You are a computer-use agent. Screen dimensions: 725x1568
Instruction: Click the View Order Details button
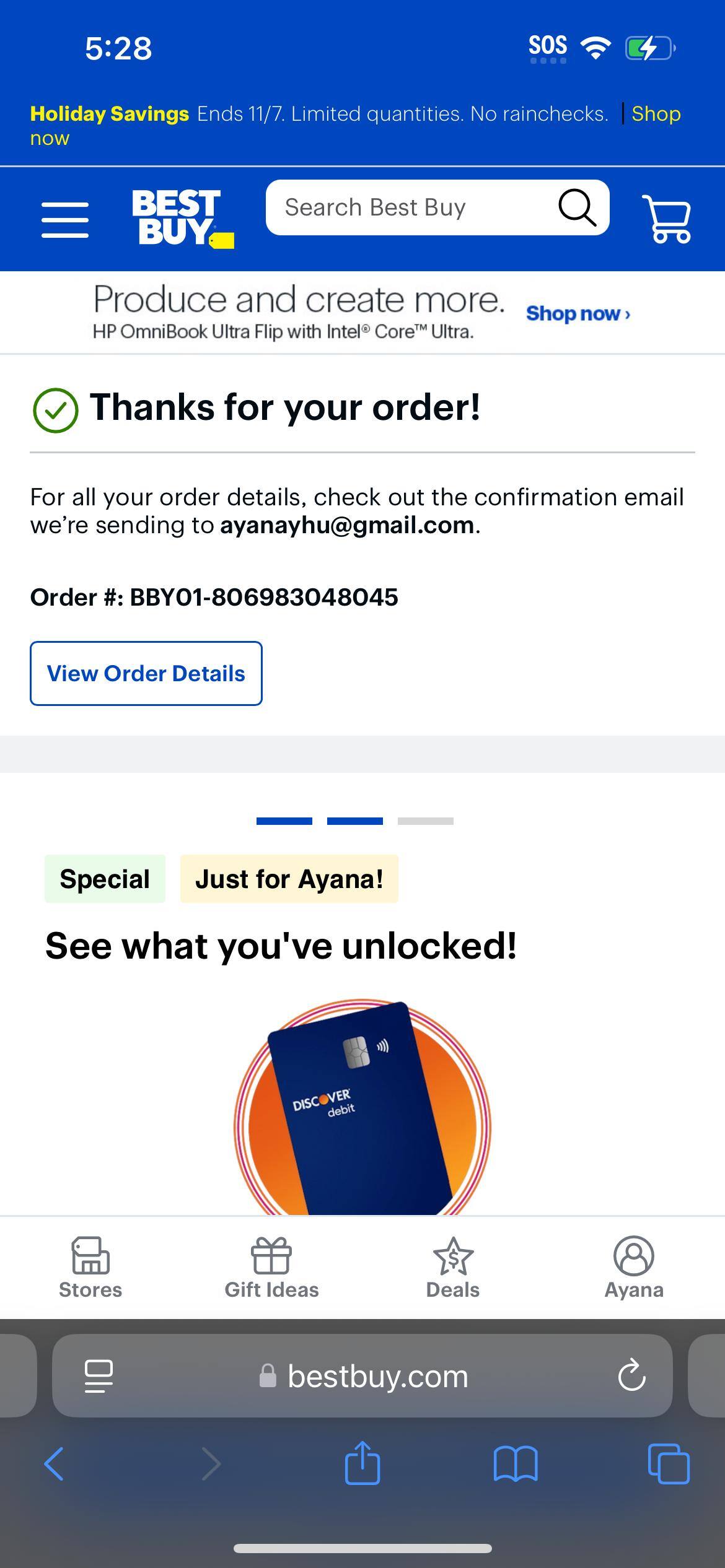point(146,673)
